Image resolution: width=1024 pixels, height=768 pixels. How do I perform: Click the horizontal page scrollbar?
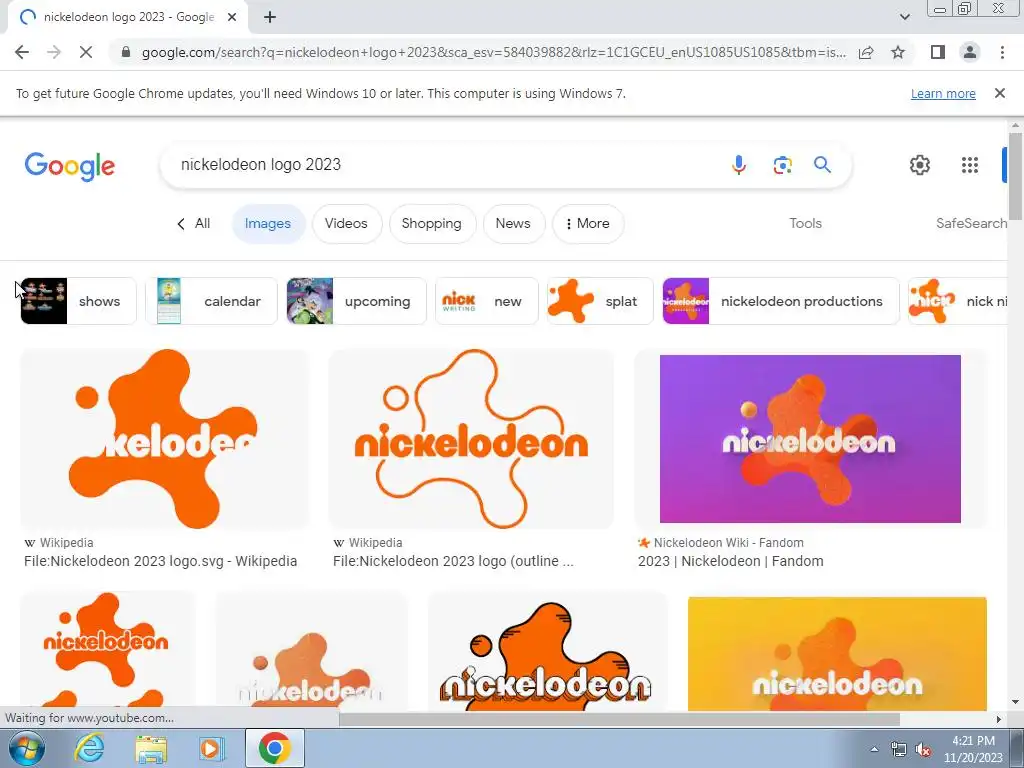(619, 719)
